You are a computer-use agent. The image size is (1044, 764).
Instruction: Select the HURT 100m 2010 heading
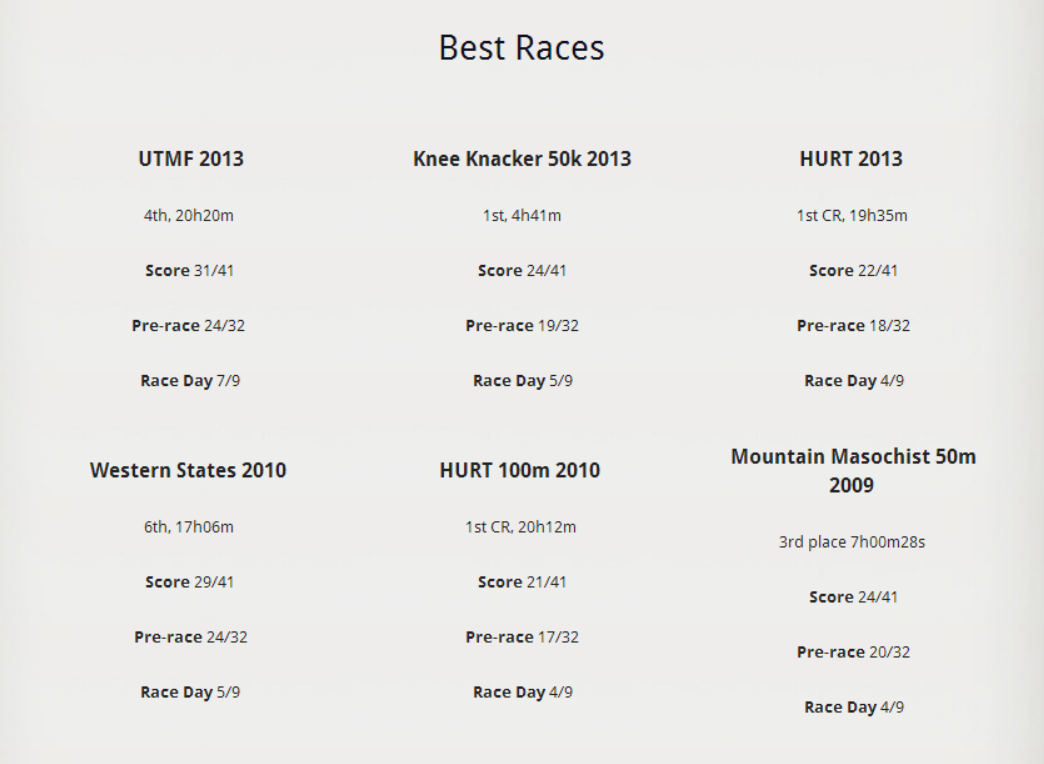tap(520, 470)
